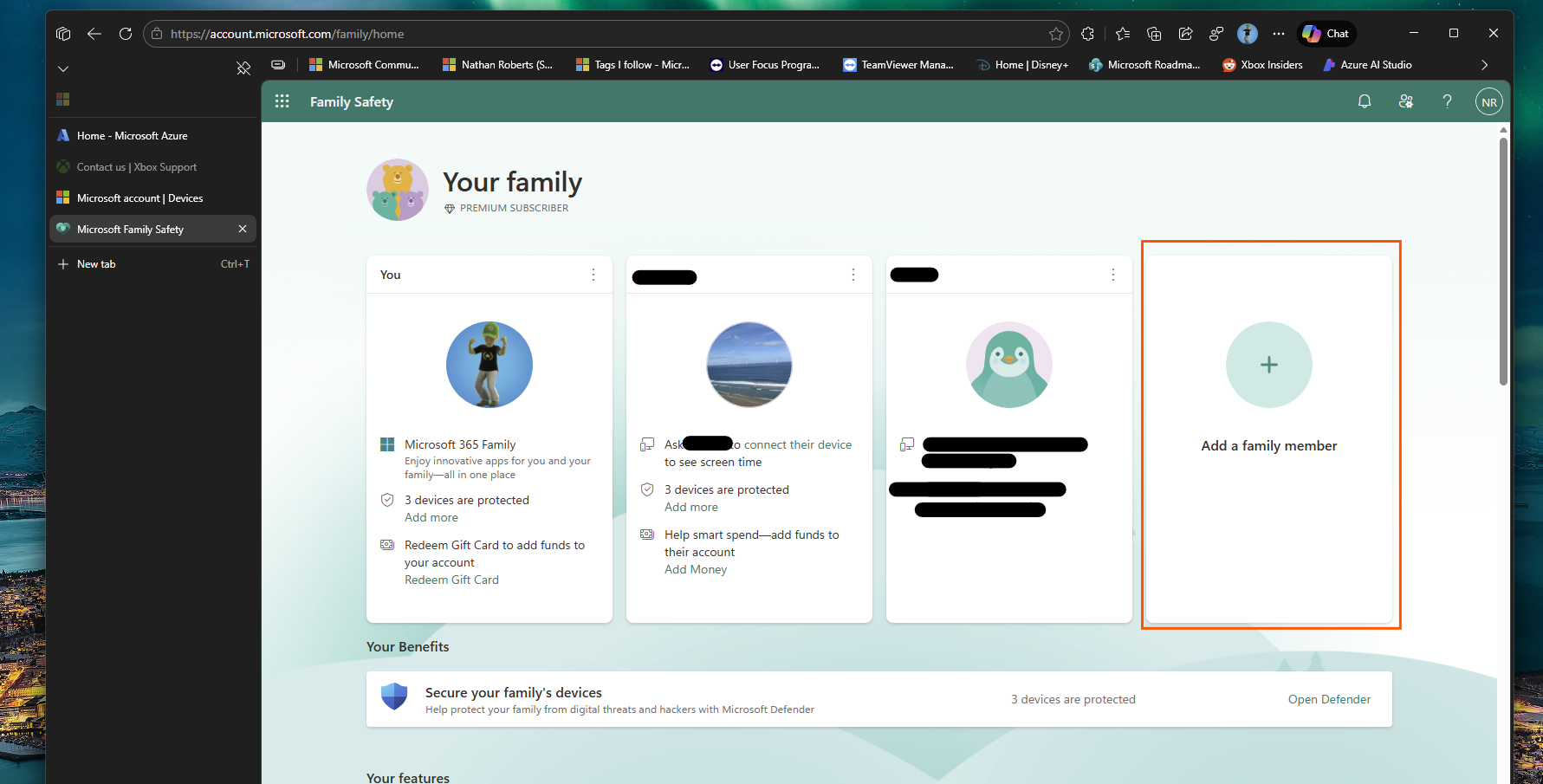1543x784 pixels.
Task: Open TeamViewer Management bookmark
Action: (898, 65)
